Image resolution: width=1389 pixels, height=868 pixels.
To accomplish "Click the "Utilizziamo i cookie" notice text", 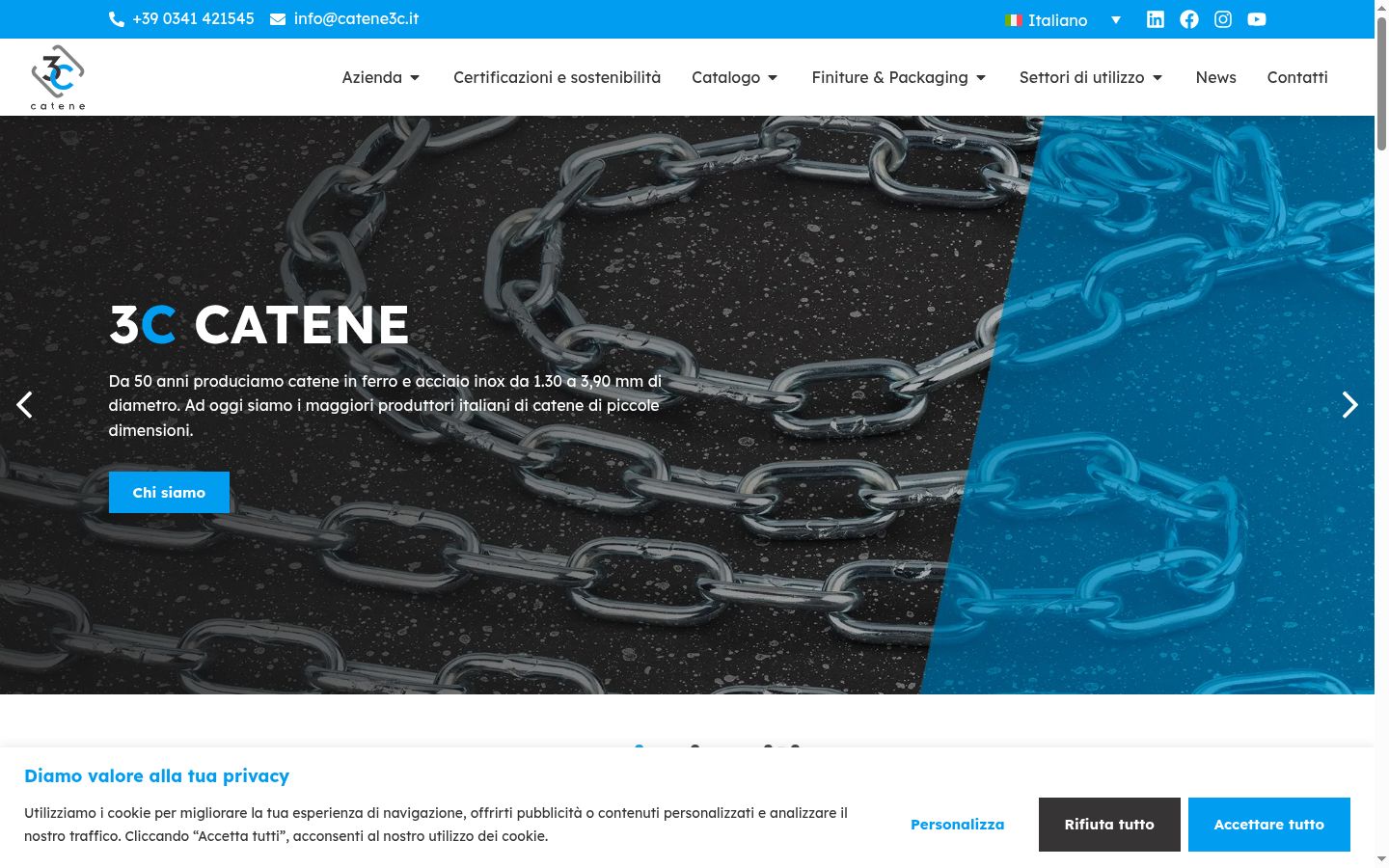I will pyautogui.click(x=436, y=825).
